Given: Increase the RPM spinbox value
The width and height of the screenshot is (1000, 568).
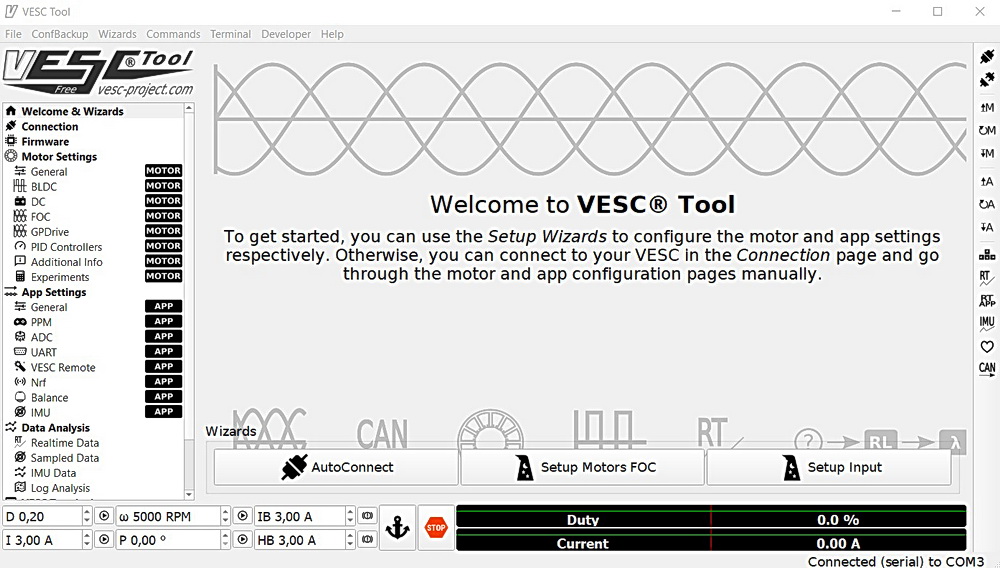Looking at the screenshot, I should click(225, 512).
